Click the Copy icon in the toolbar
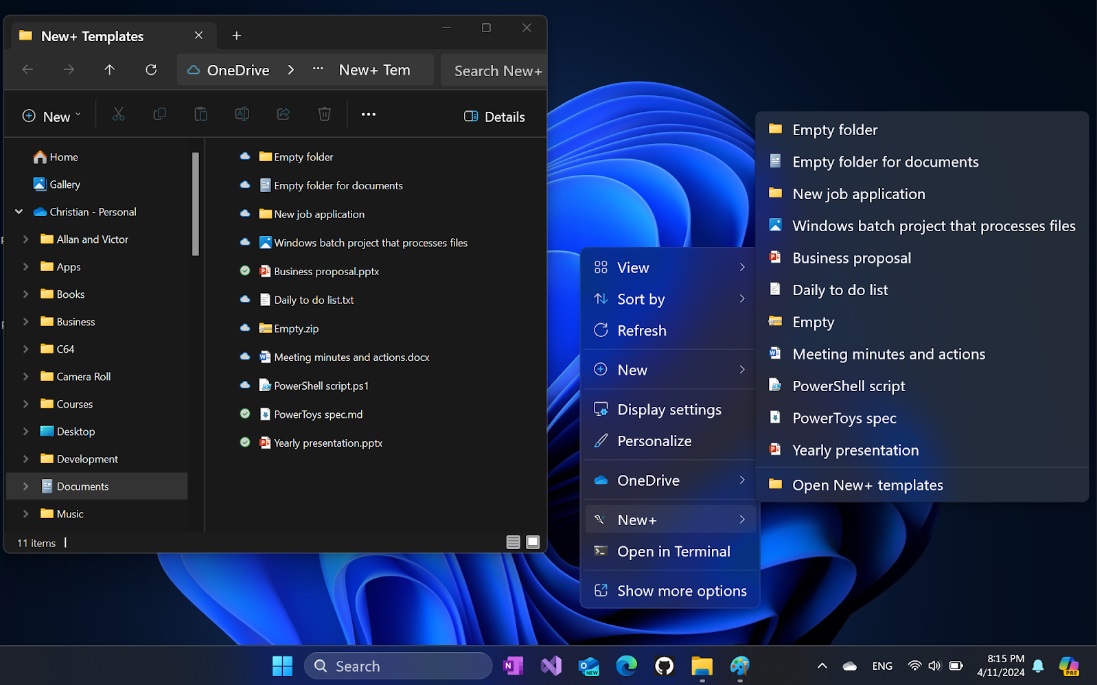1097x685 pixels. click(159, 114)
